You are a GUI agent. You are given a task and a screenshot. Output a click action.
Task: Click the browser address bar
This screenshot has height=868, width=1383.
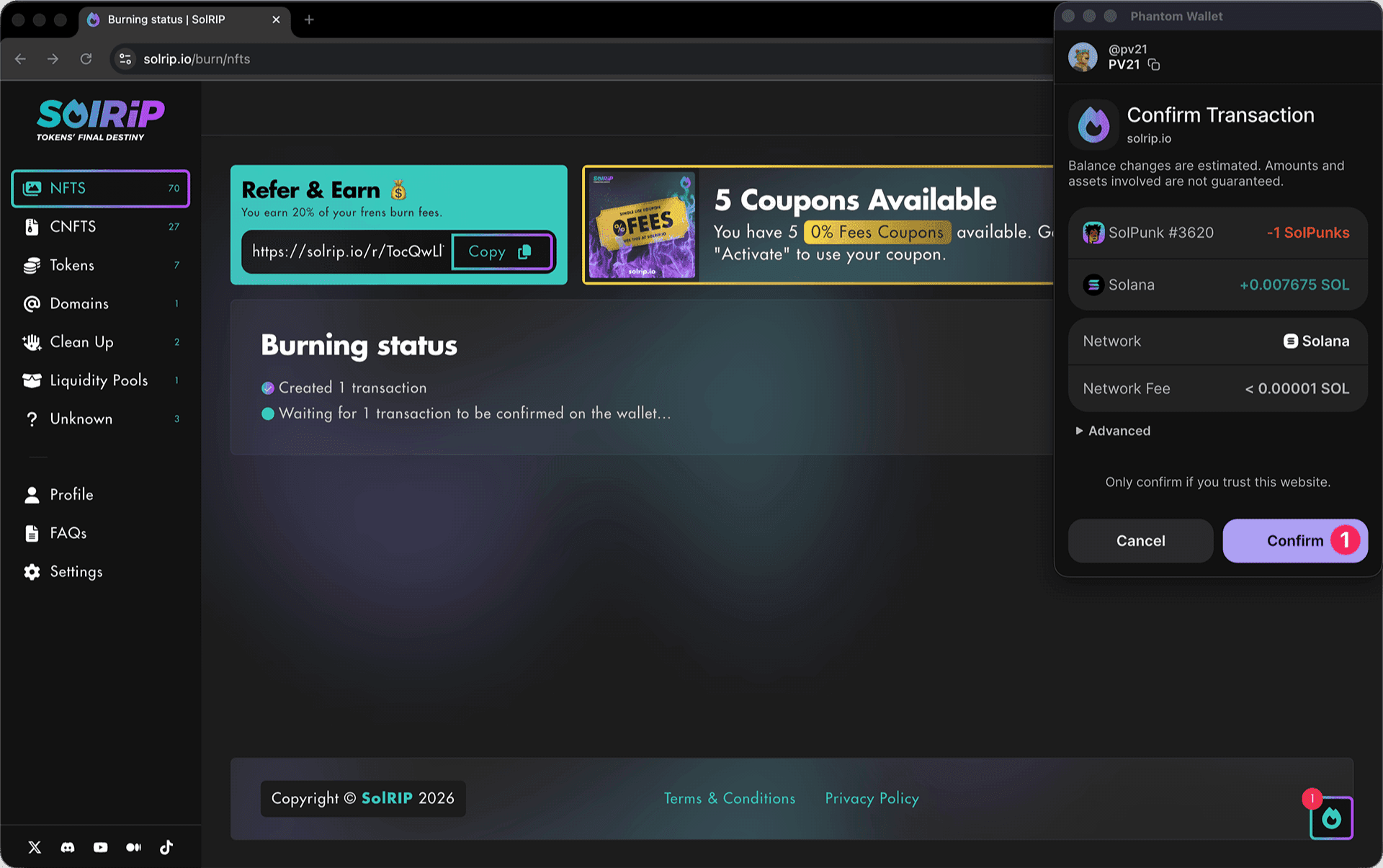click(576, 59)
